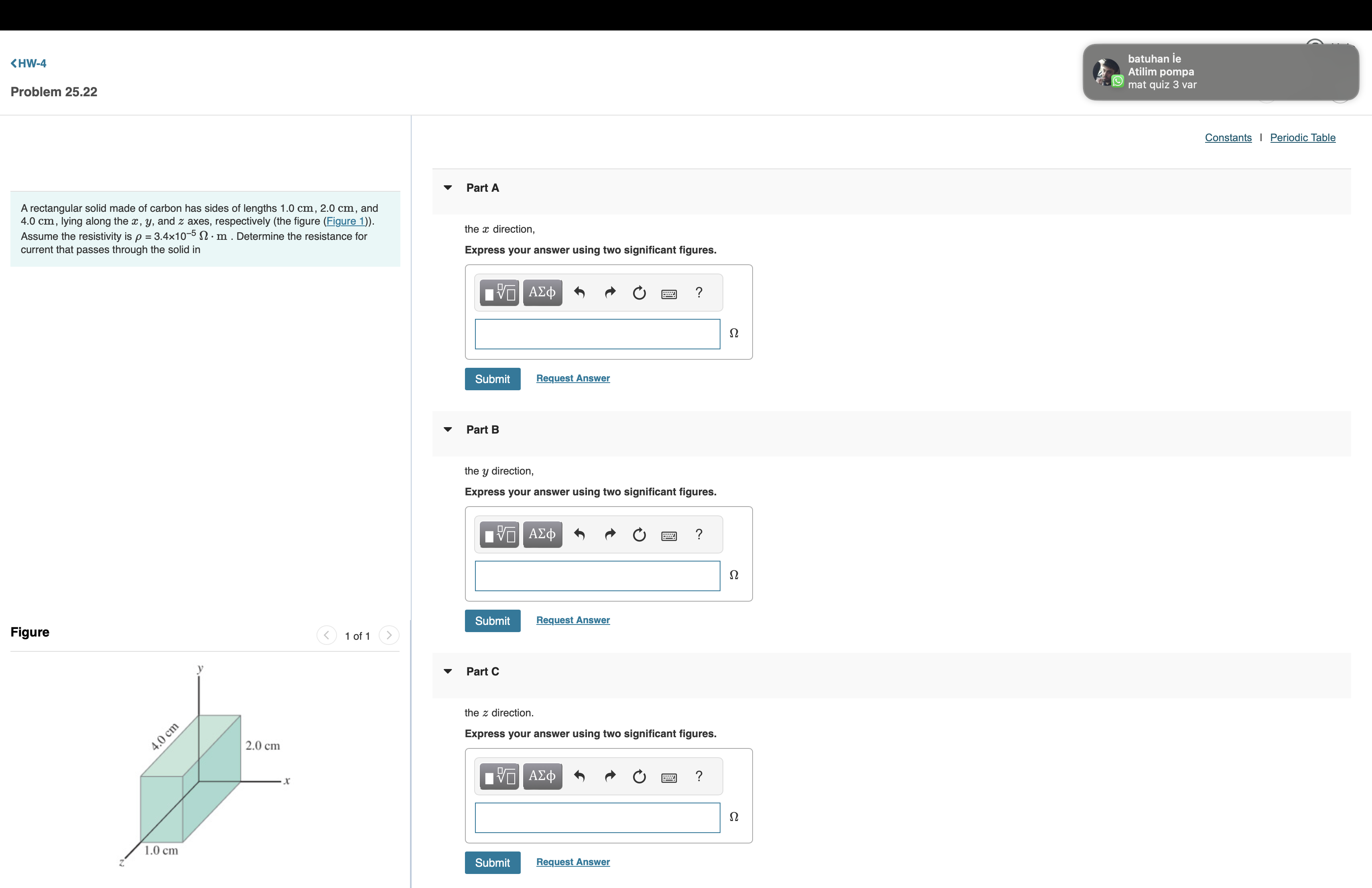
Task: Open the Periodic Table link
Action: tap(1302, 138)
